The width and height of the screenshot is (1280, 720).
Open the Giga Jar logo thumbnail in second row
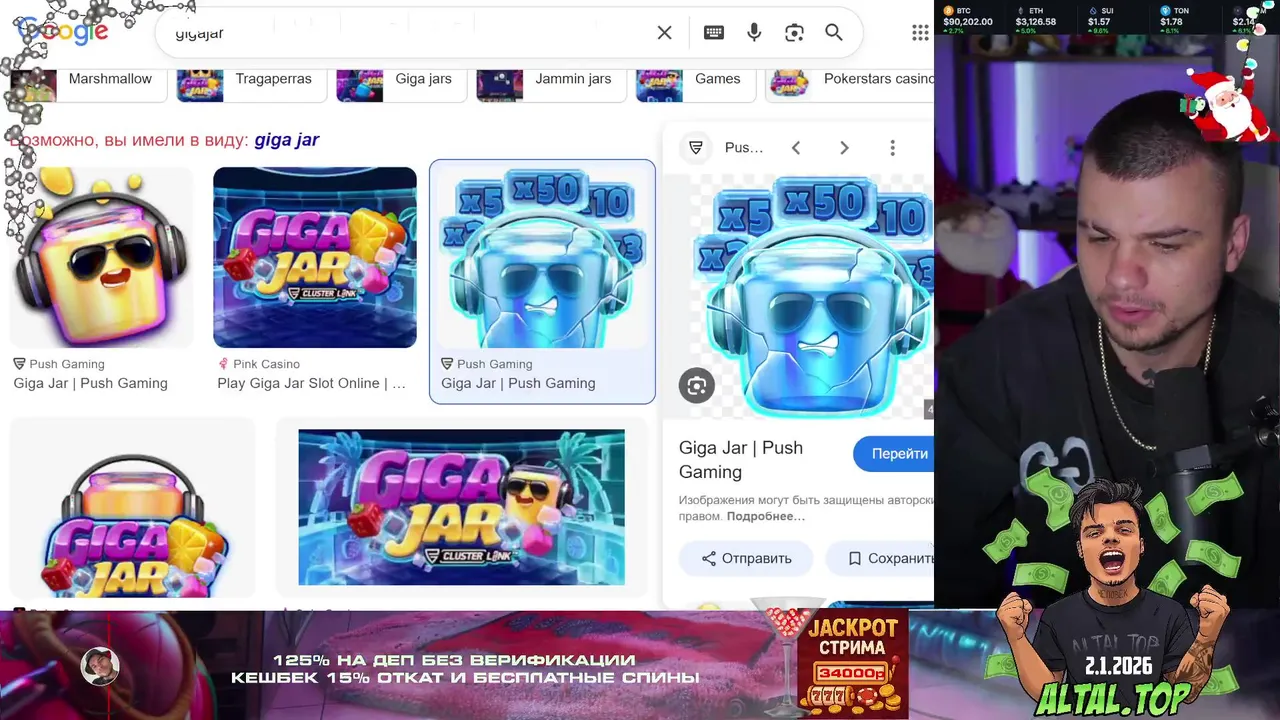[132, 508]
